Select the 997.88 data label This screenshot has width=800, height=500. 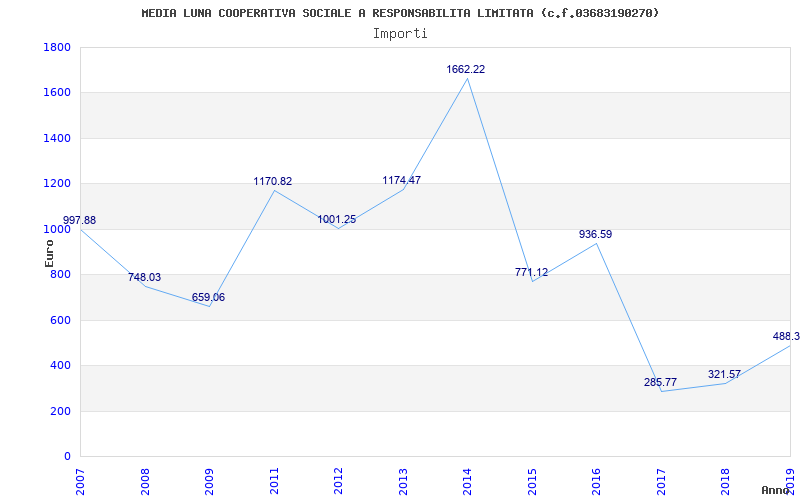(79, 220)
